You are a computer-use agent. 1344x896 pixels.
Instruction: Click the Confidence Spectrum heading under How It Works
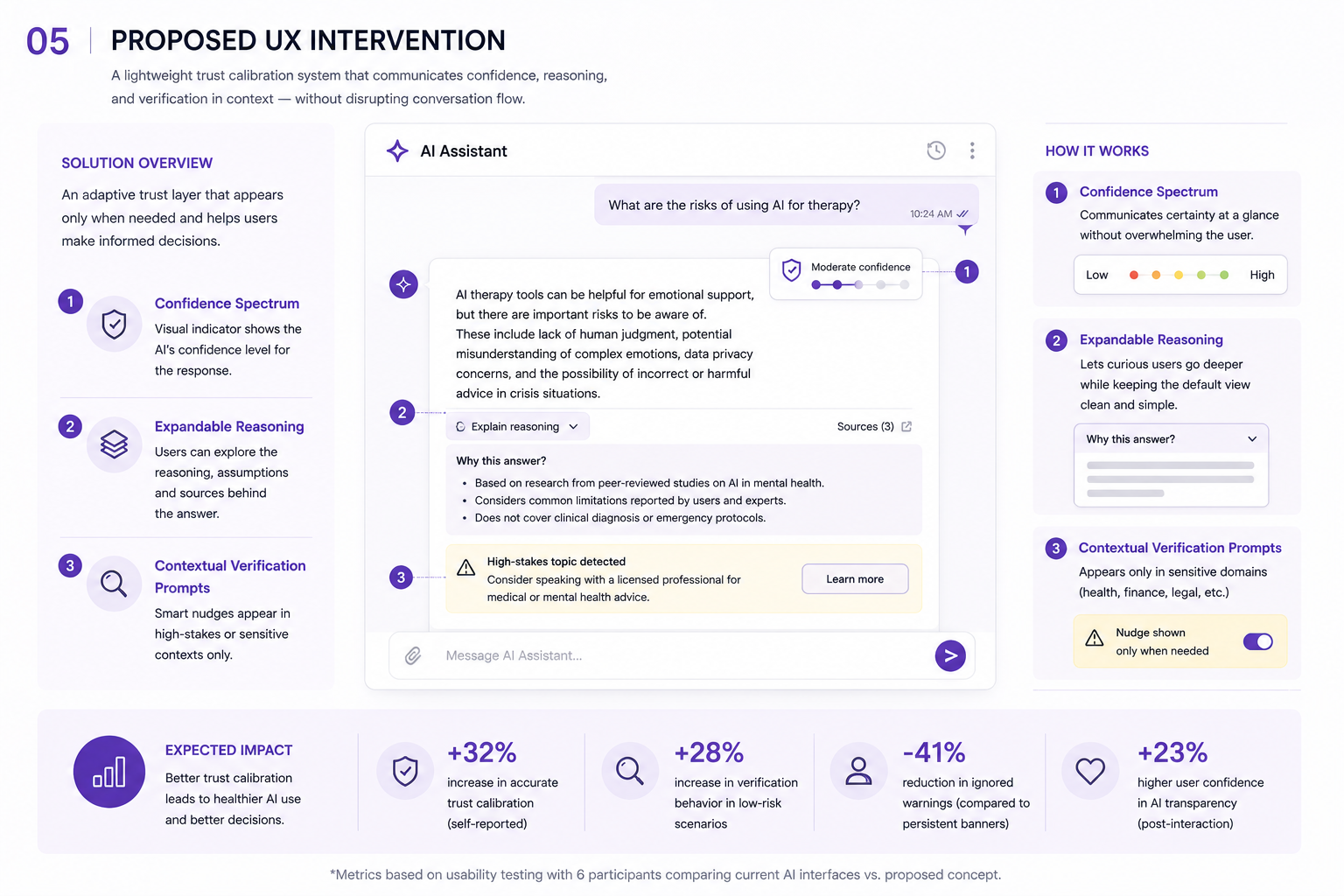(x=1149, y=192)
